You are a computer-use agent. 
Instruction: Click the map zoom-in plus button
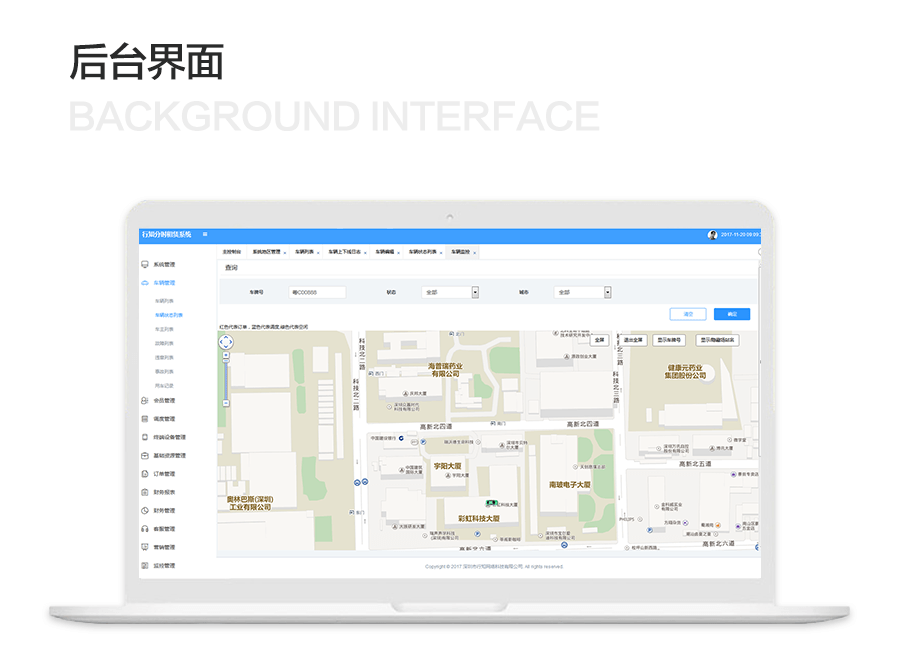click(x=226, y=355)
